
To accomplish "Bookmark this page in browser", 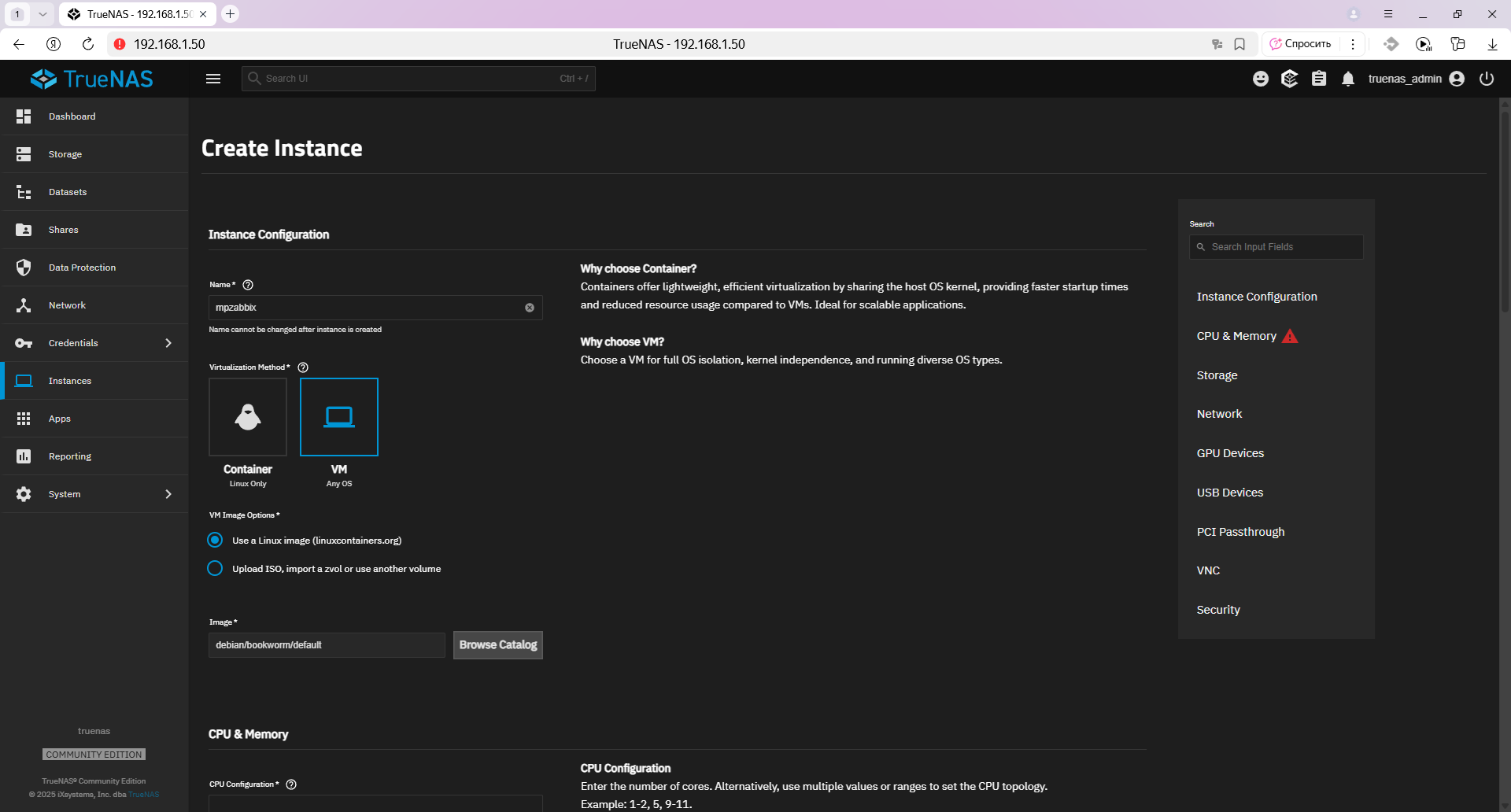I will [1239, 44].
